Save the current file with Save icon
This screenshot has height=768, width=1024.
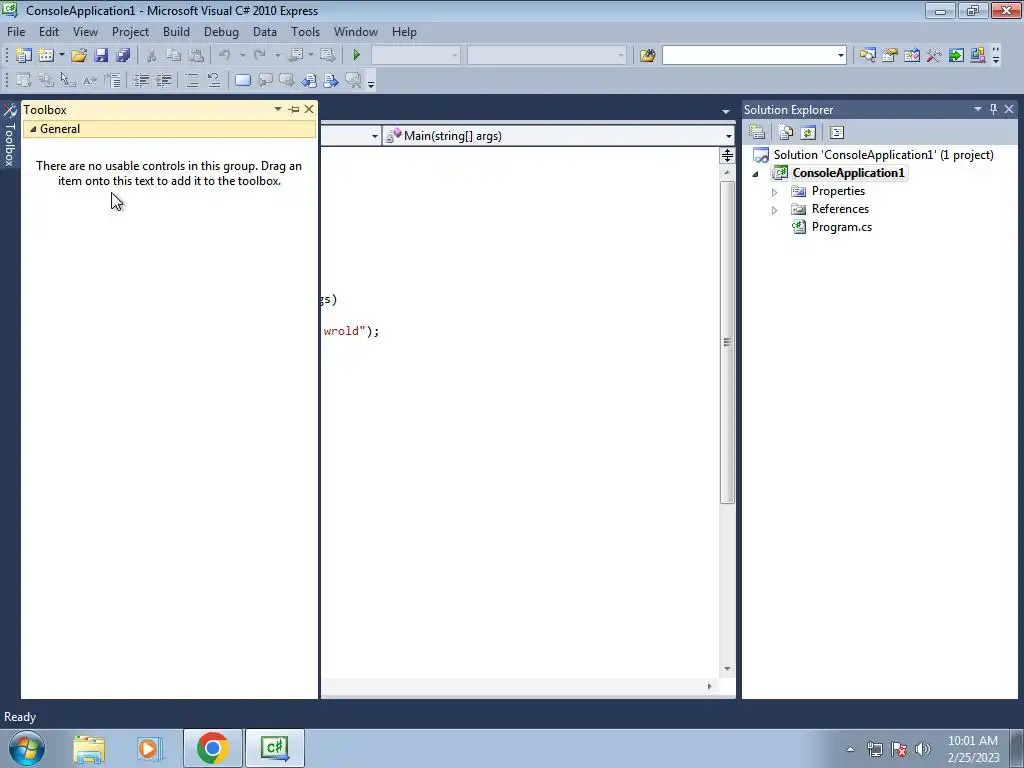pyautogui.click(x=101, y=56)
